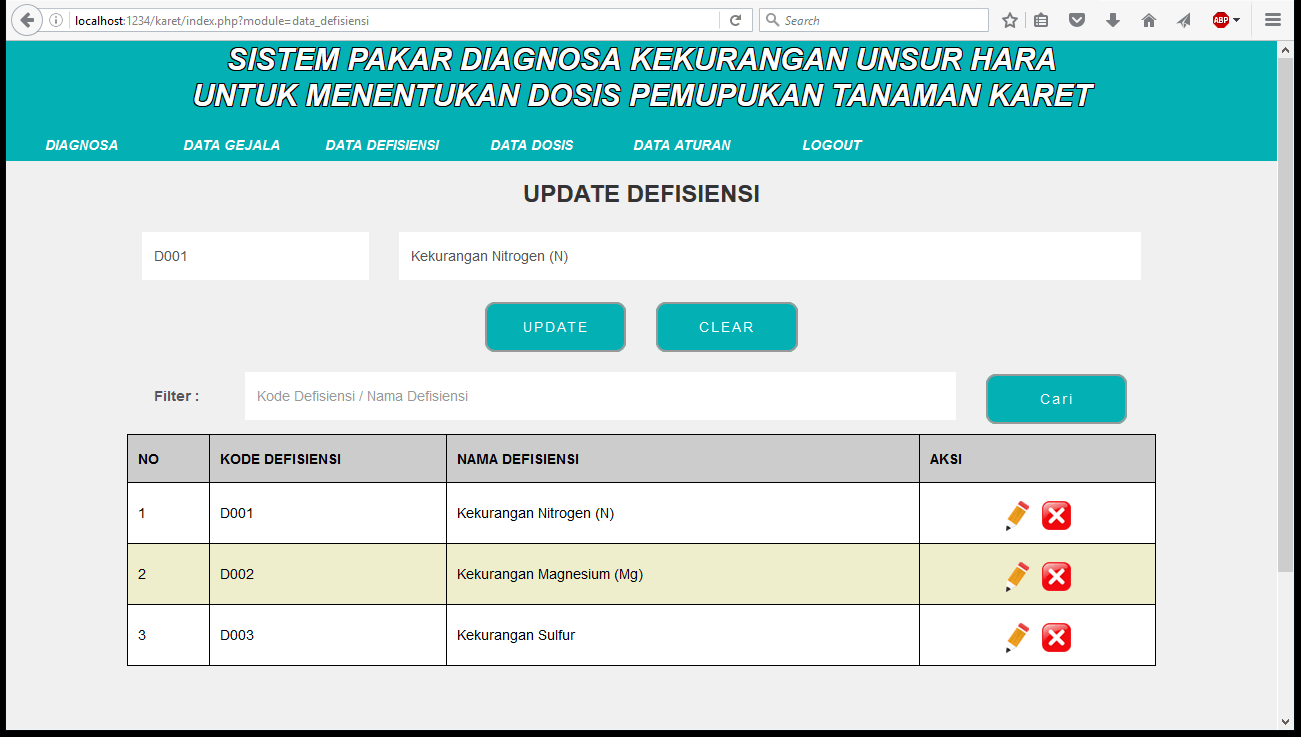Reload the page with the refresh icon
The height and width of the screenshot is (738, 1302).
tap(735, 20)
